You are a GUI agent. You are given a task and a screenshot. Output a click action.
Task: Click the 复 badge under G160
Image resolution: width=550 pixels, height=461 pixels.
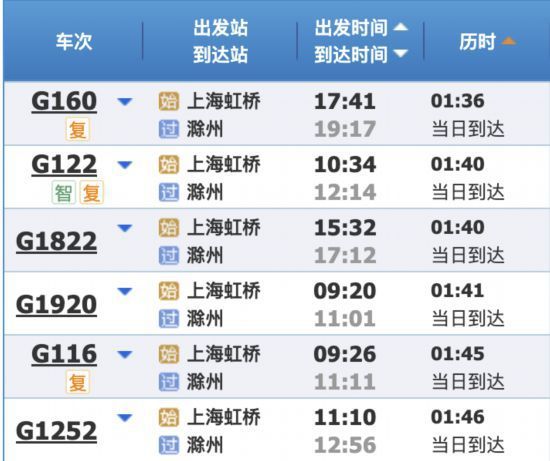coord(78,129)
